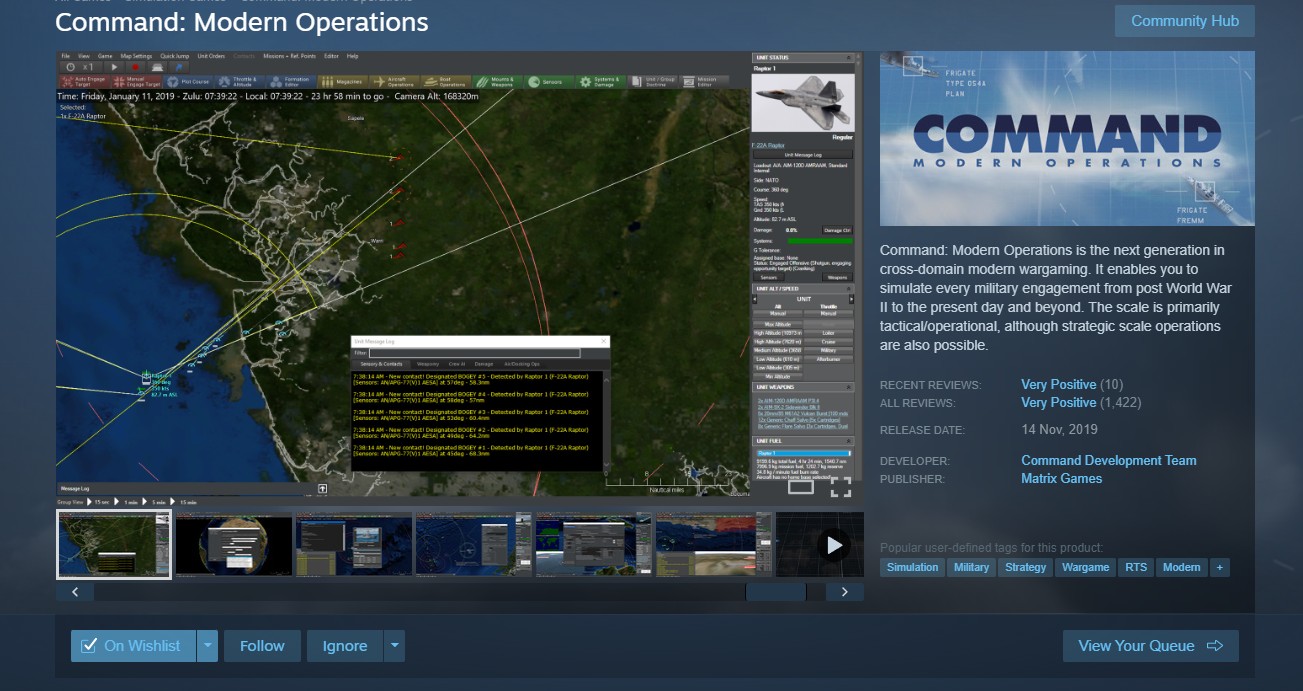The image size is (1303, 691).
Task: Open Magazines button in game screenshot toolbar
Action: pyautogui.click(x=342, y=81)
